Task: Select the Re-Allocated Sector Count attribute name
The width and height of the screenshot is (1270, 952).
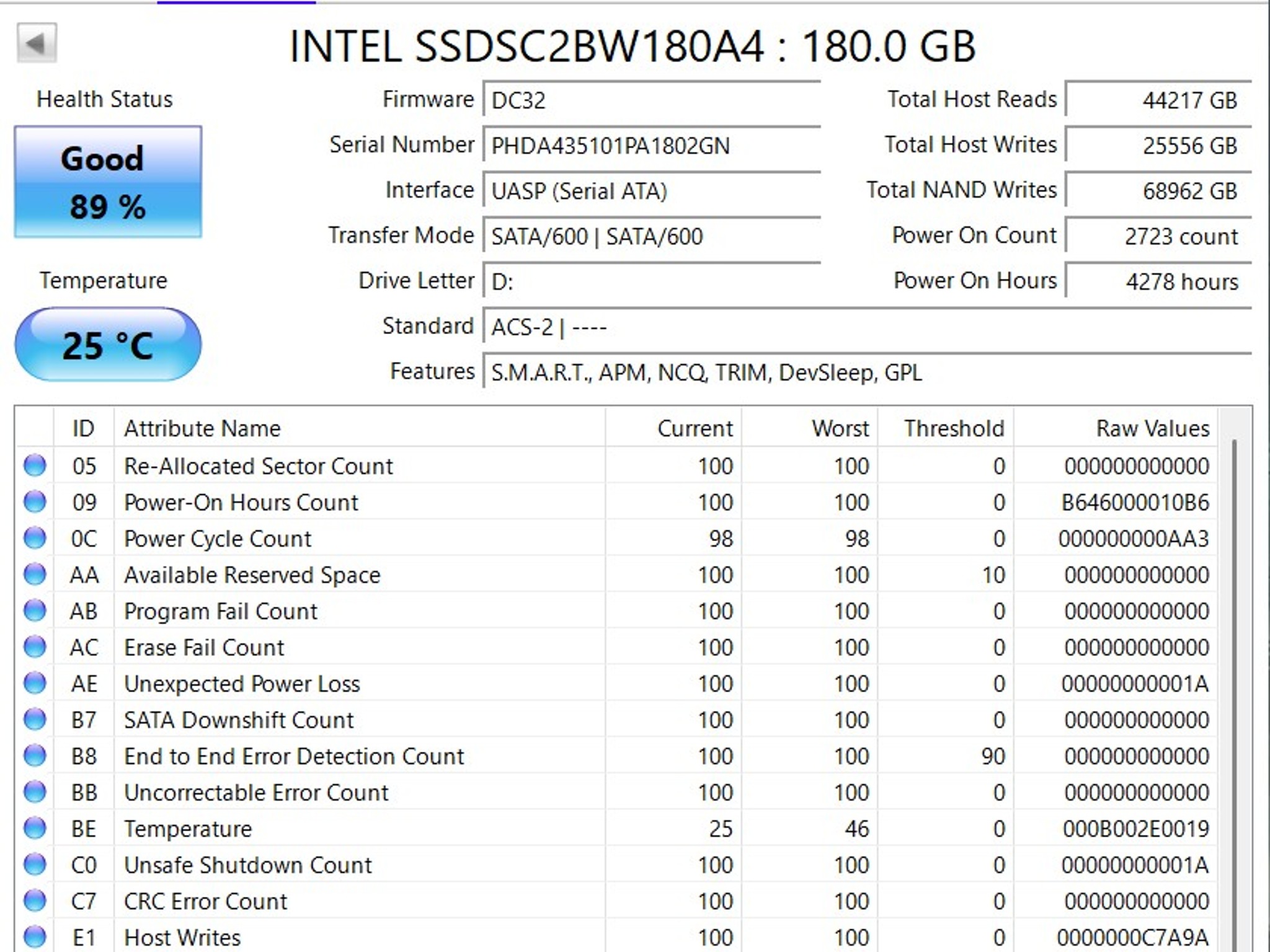Action: pyautogui.click(x=259, y=466)
